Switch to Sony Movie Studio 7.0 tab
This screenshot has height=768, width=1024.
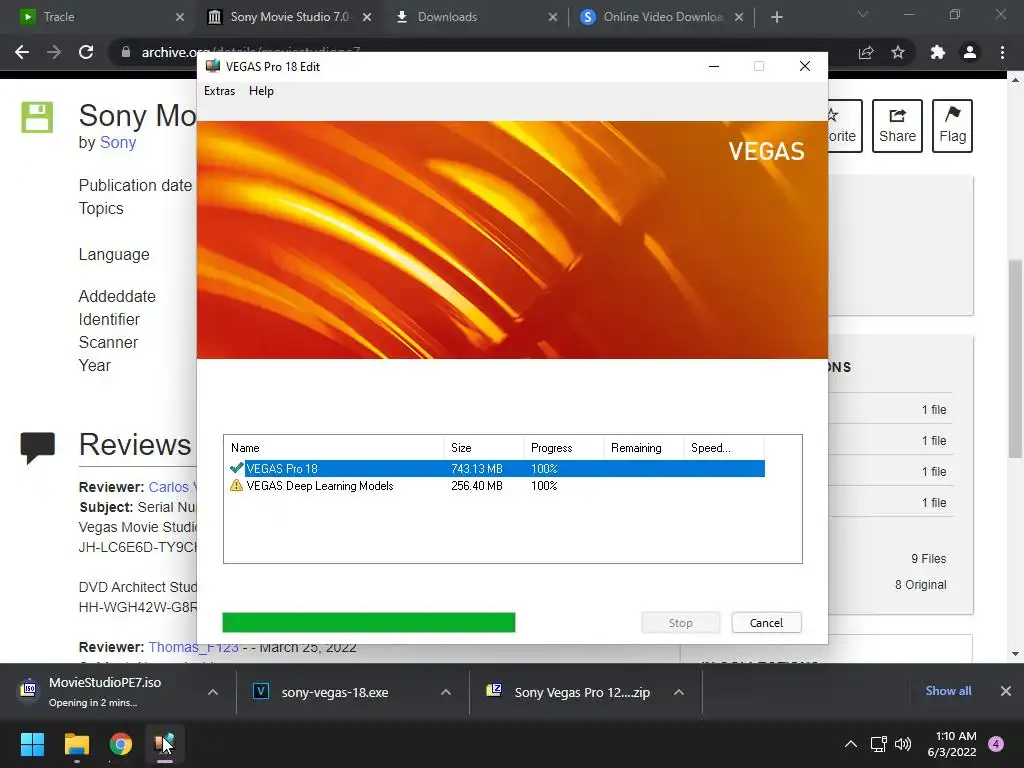(287, 17)
